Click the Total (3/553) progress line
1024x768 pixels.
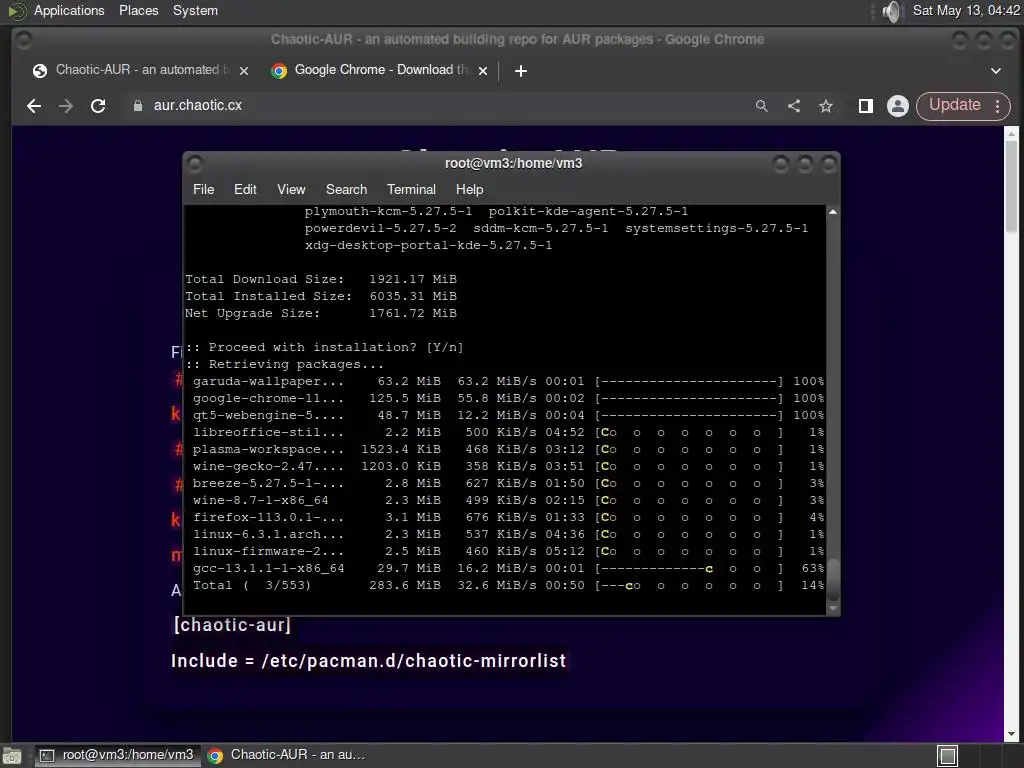point(508,585)
